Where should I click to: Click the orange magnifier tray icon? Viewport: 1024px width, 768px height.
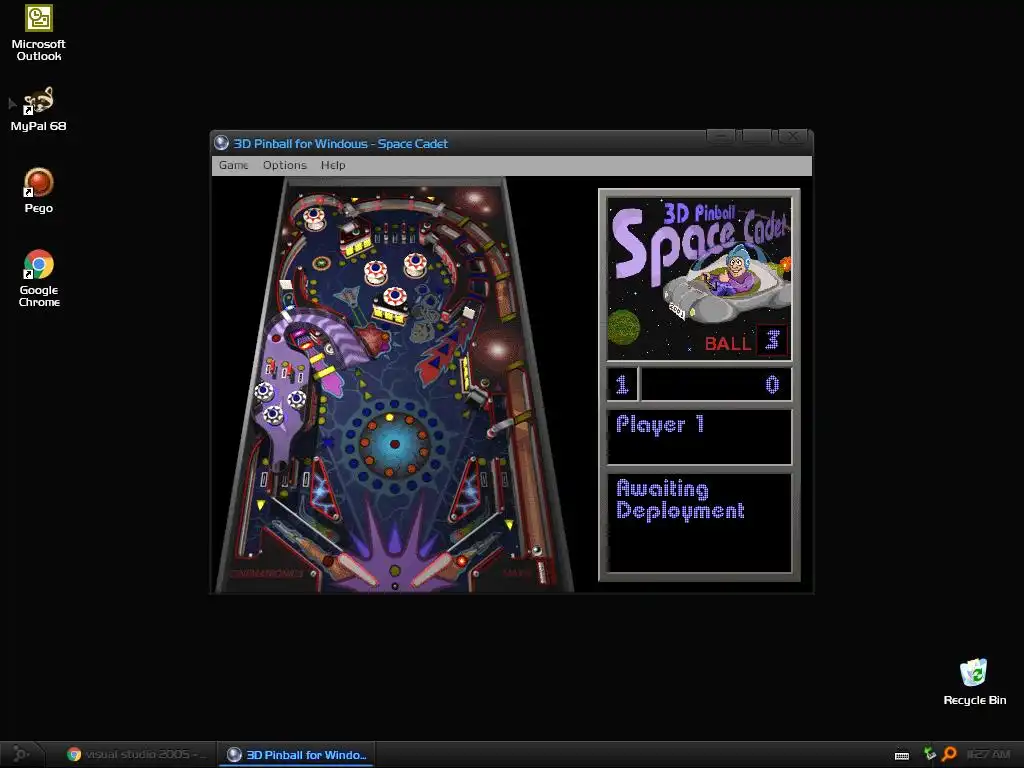click(x=950, y=754)
